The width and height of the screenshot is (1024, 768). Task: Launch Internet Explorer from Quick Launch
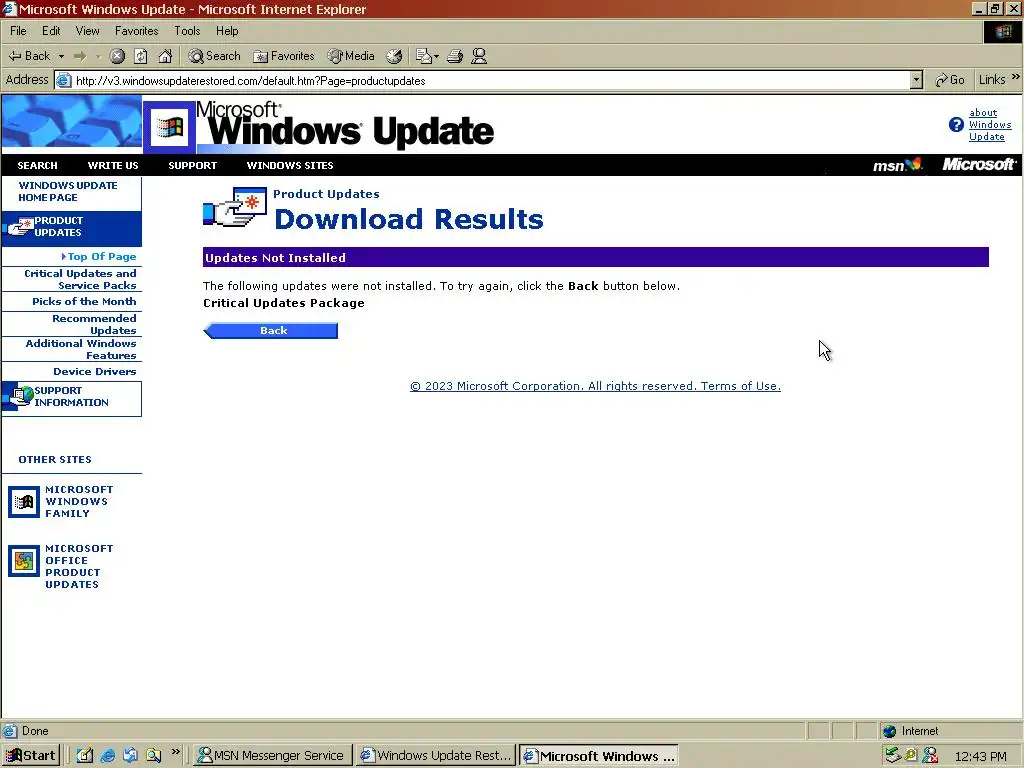click(108, 756)
